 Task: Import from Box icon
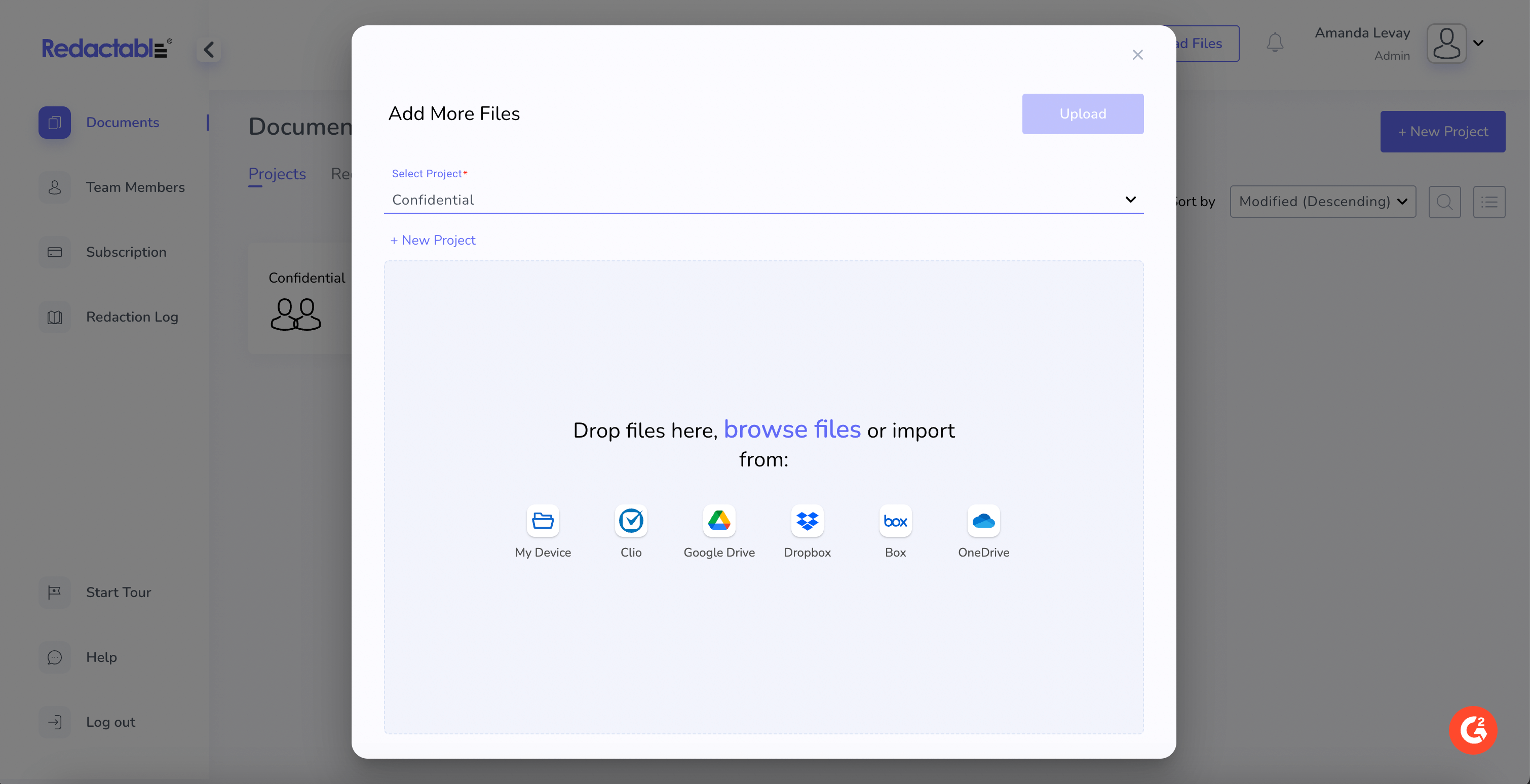[895, 520]
